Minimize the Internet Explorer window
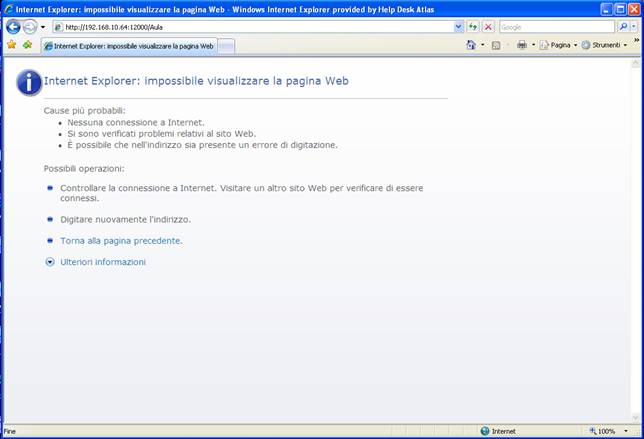 [607, 9]
